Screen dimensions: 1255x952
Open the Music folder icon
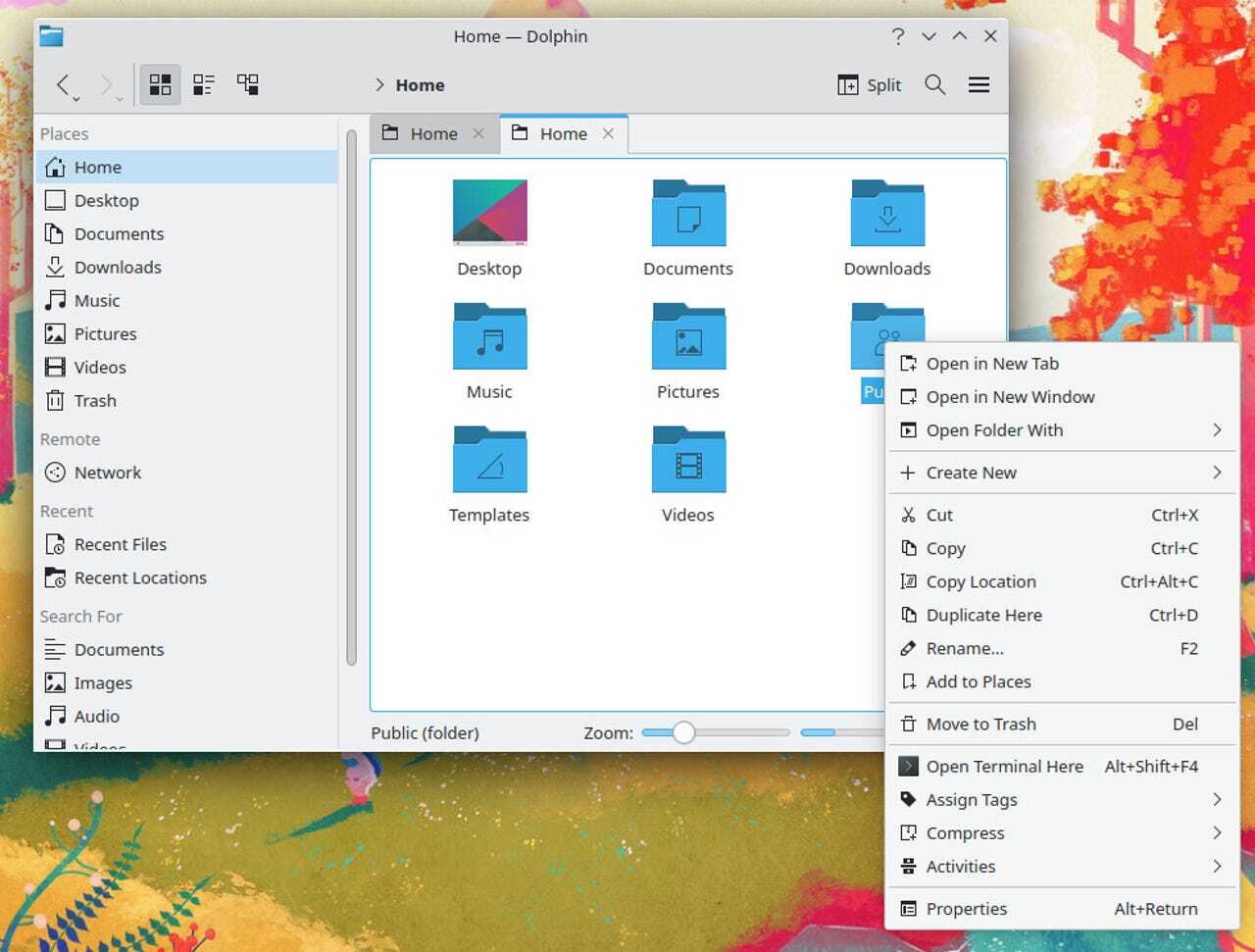tap(489, 338)
